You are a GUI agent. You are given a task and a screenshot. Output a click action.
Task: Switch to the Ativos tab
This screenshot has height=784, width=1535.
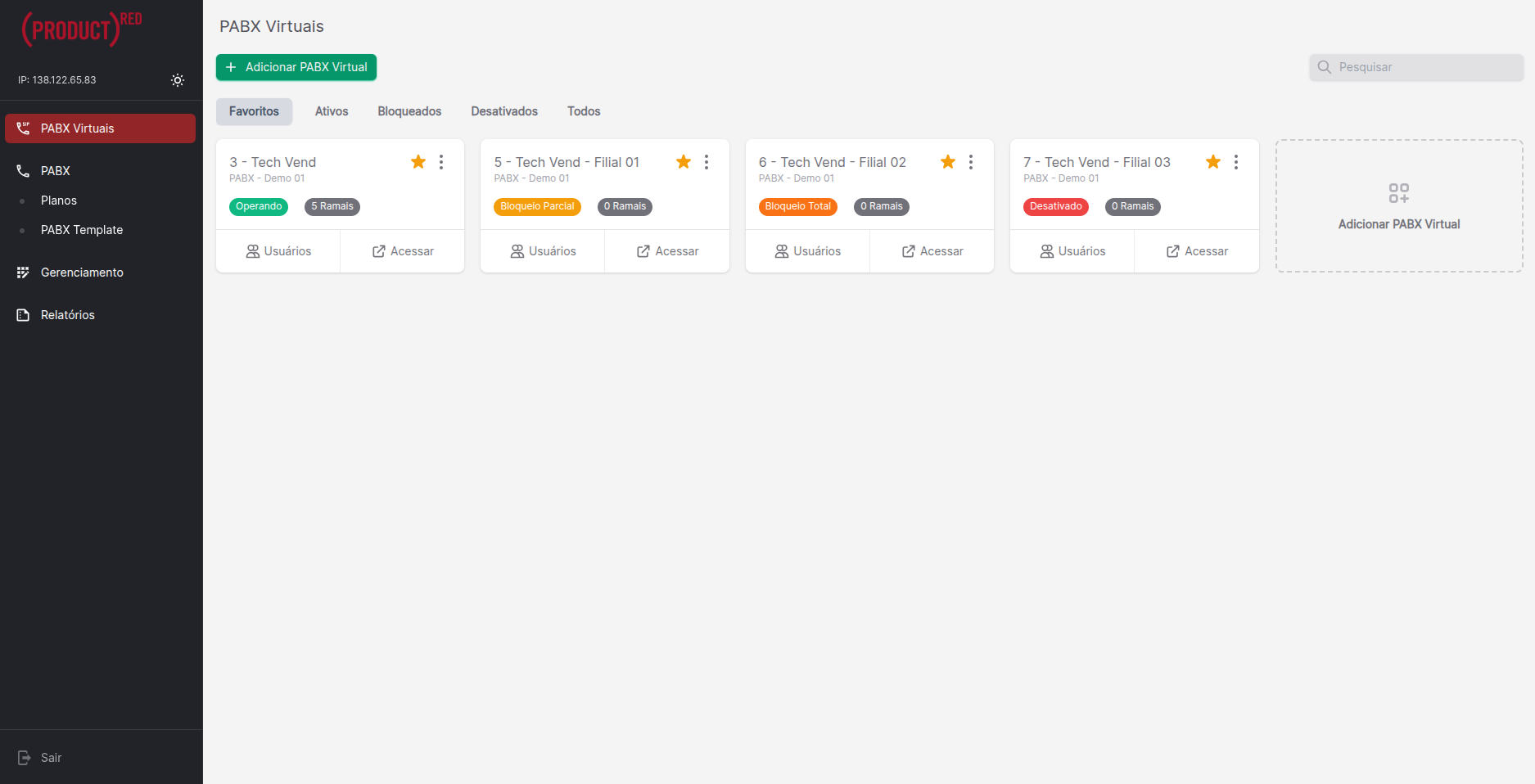[332, 111]
